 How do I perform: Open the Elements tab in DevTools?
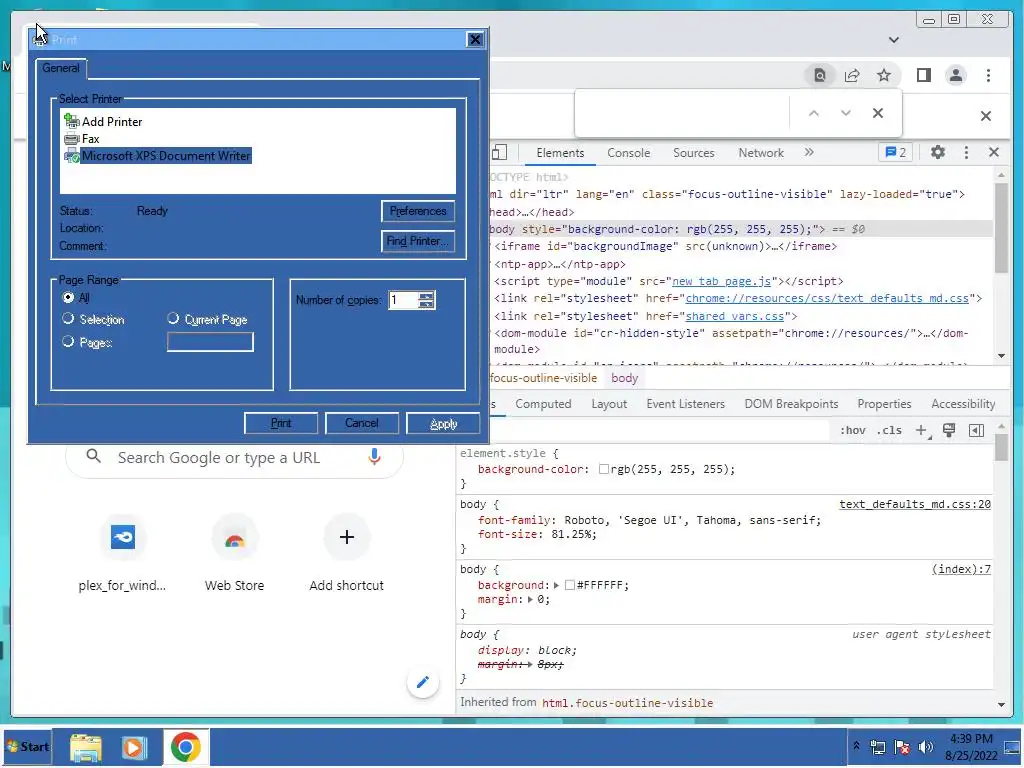coord(560,153)
